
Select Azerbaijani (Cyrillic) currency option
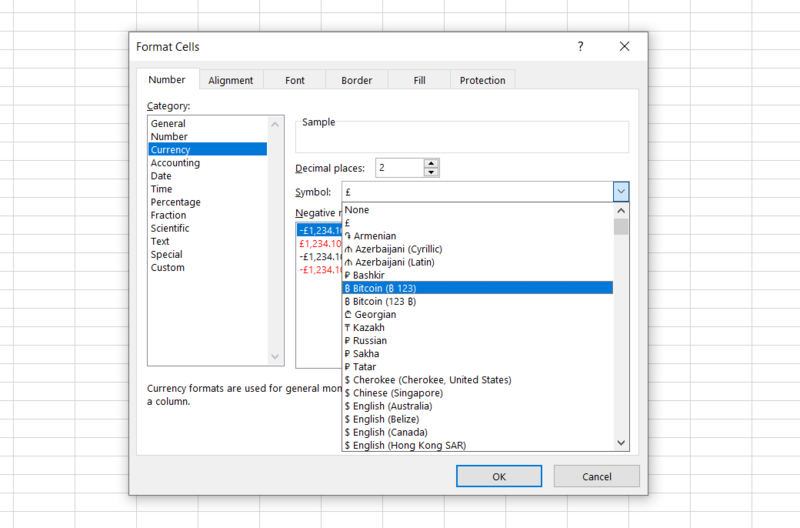pyautogui.click(x=478, y=249)
